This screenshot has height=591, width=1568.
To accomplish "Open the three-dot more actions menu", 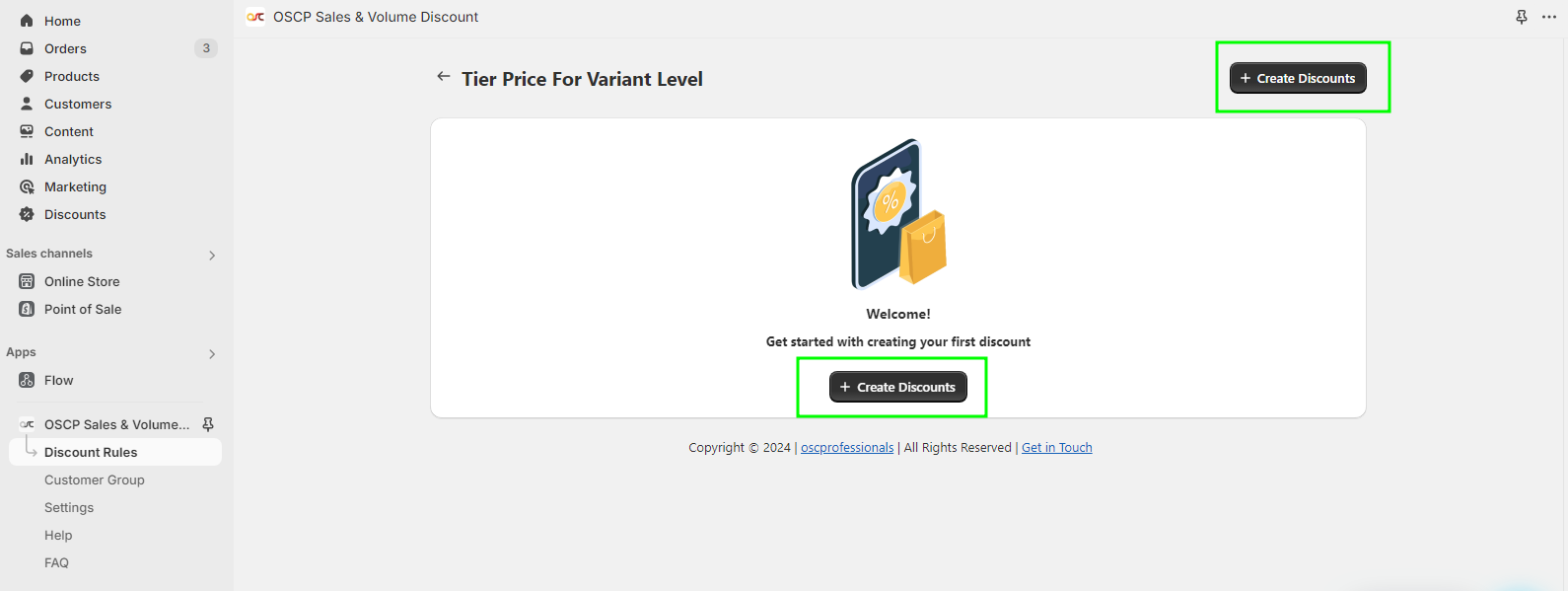I will [x=1549, y=17].
